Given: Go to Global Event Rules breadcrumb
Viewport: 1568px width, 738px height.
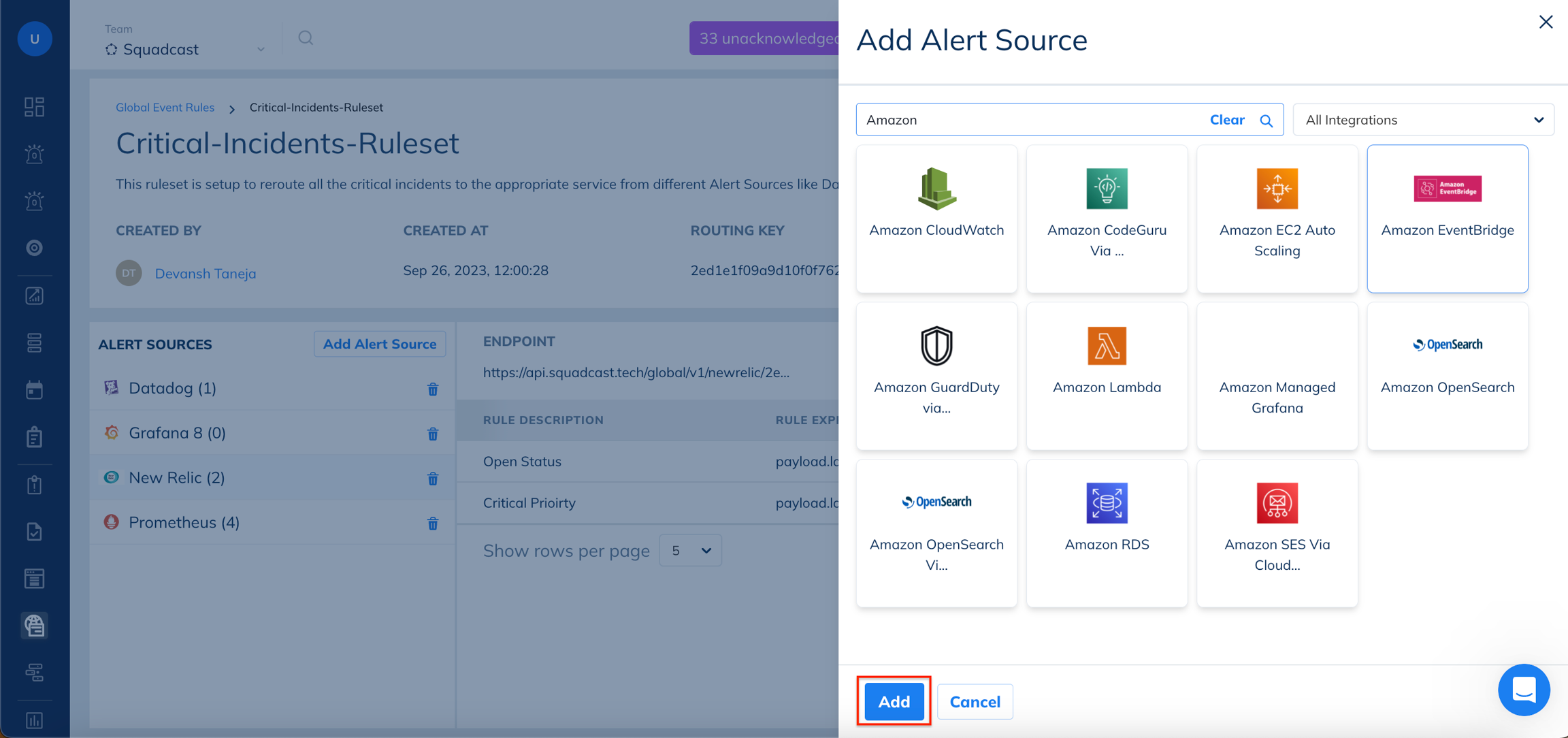Looking at the screenshot, I should [165, 108].
